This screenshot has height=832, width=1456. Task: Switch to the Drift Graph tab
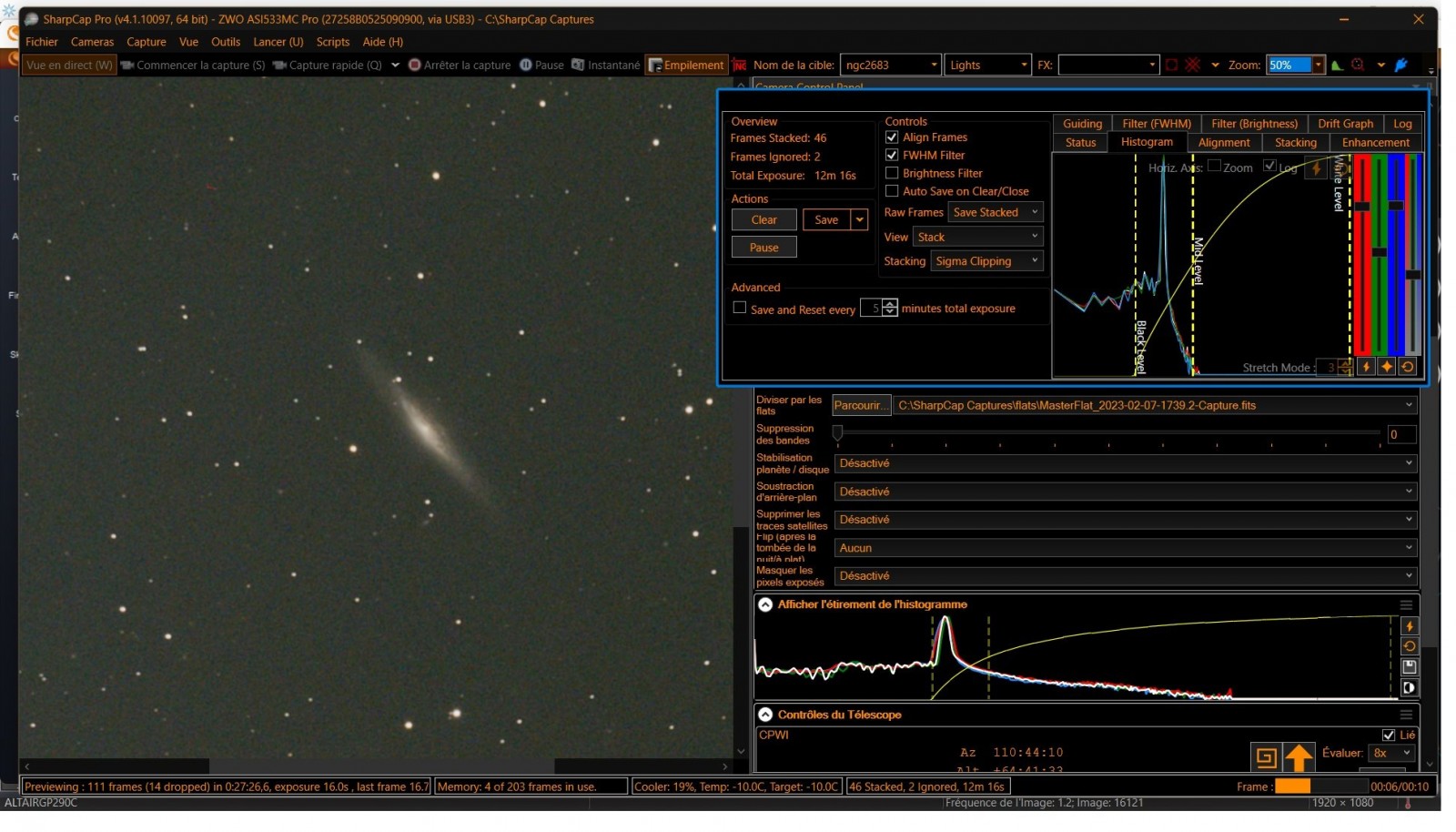tap(1345, 124)
